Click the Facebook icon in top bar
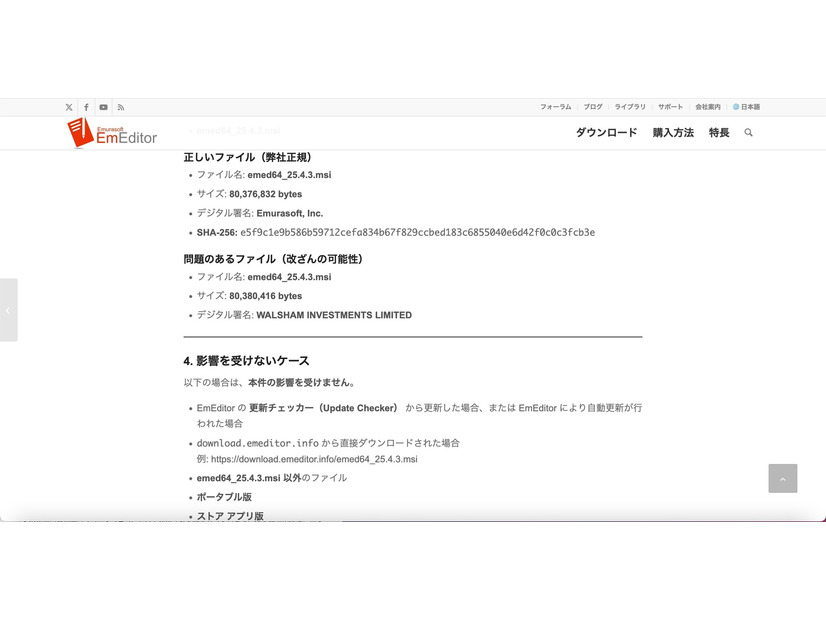826x620 pixels. coord(86,107)
